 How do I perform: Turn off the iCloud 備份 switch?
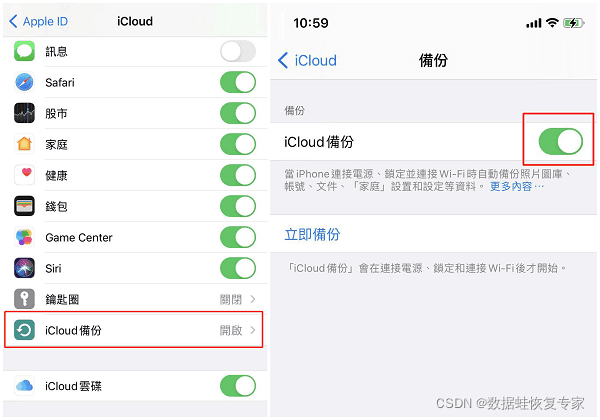tap(561, 142)
